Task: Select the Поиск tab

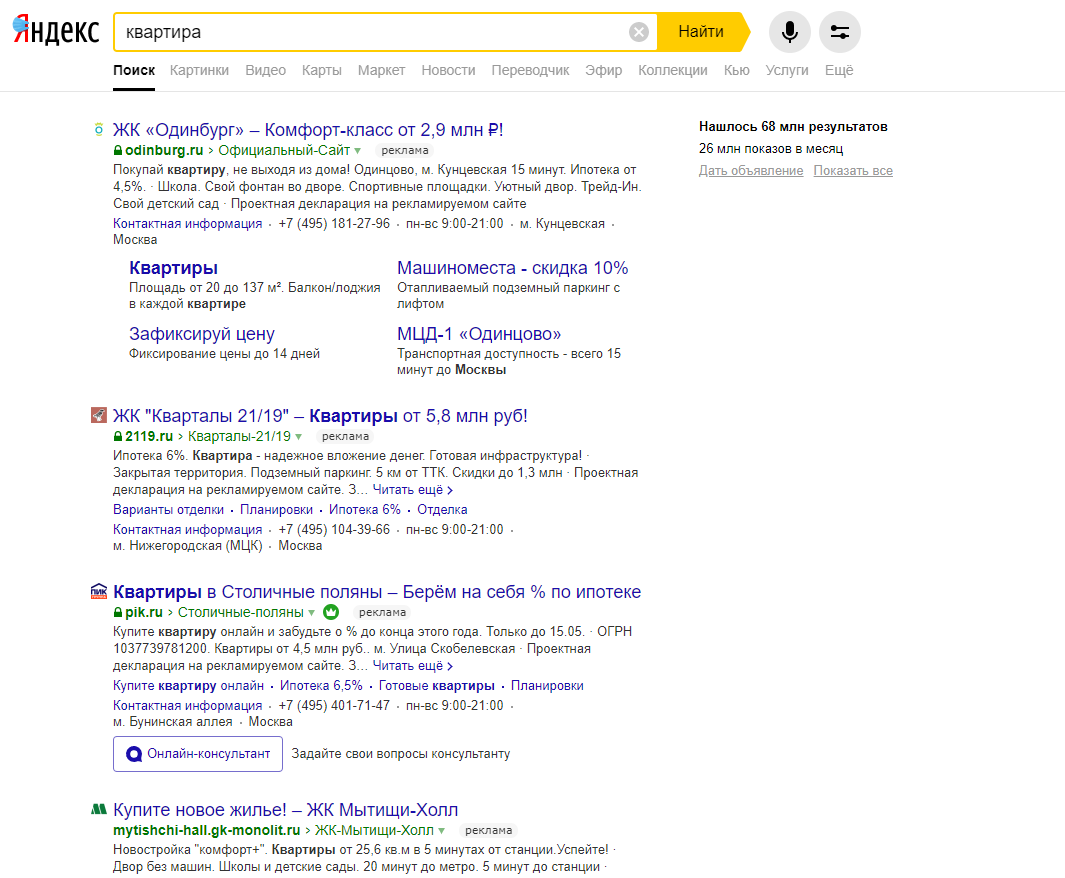Action: 134,70
